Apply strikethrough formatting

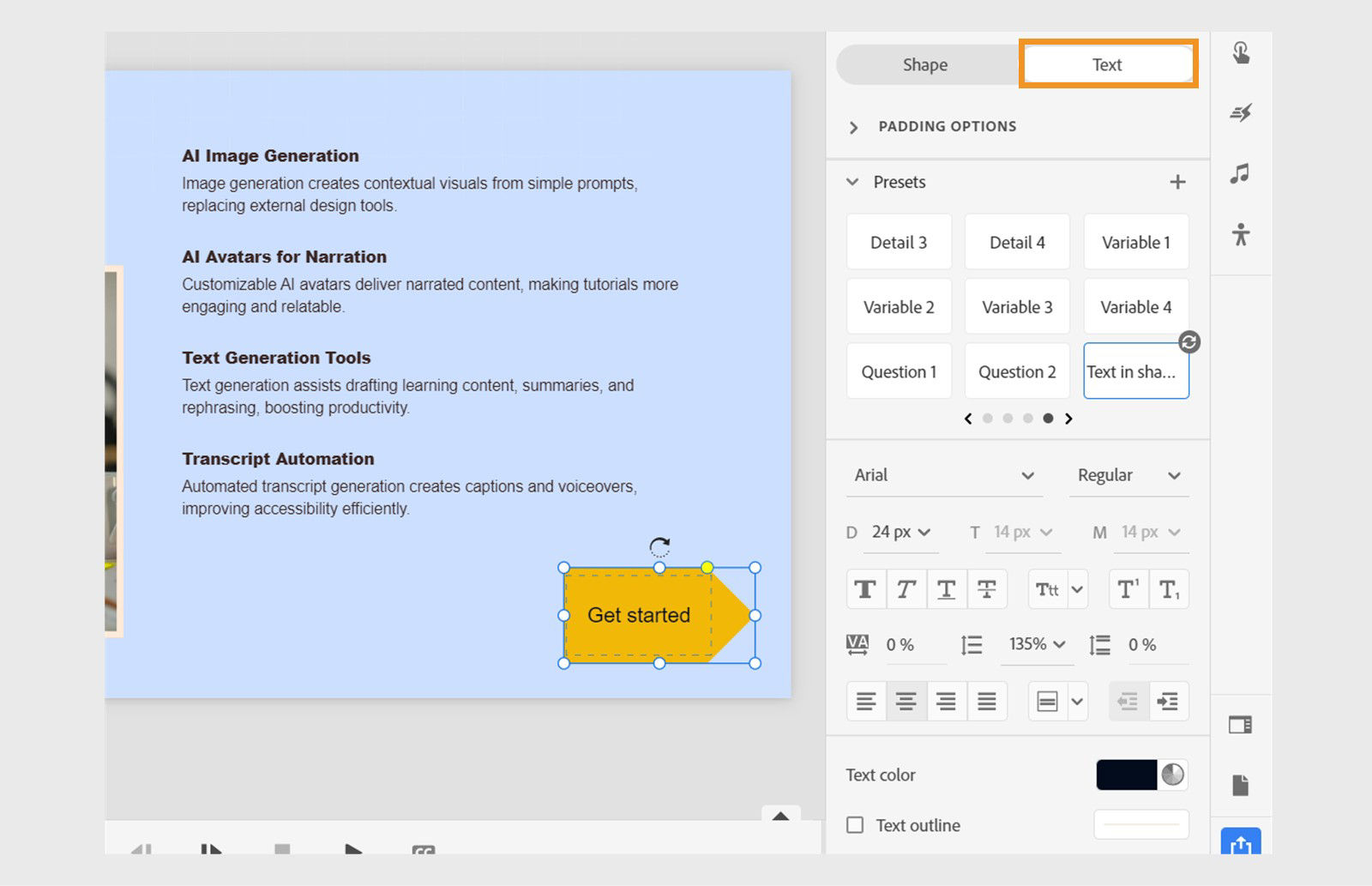point(986,589)
